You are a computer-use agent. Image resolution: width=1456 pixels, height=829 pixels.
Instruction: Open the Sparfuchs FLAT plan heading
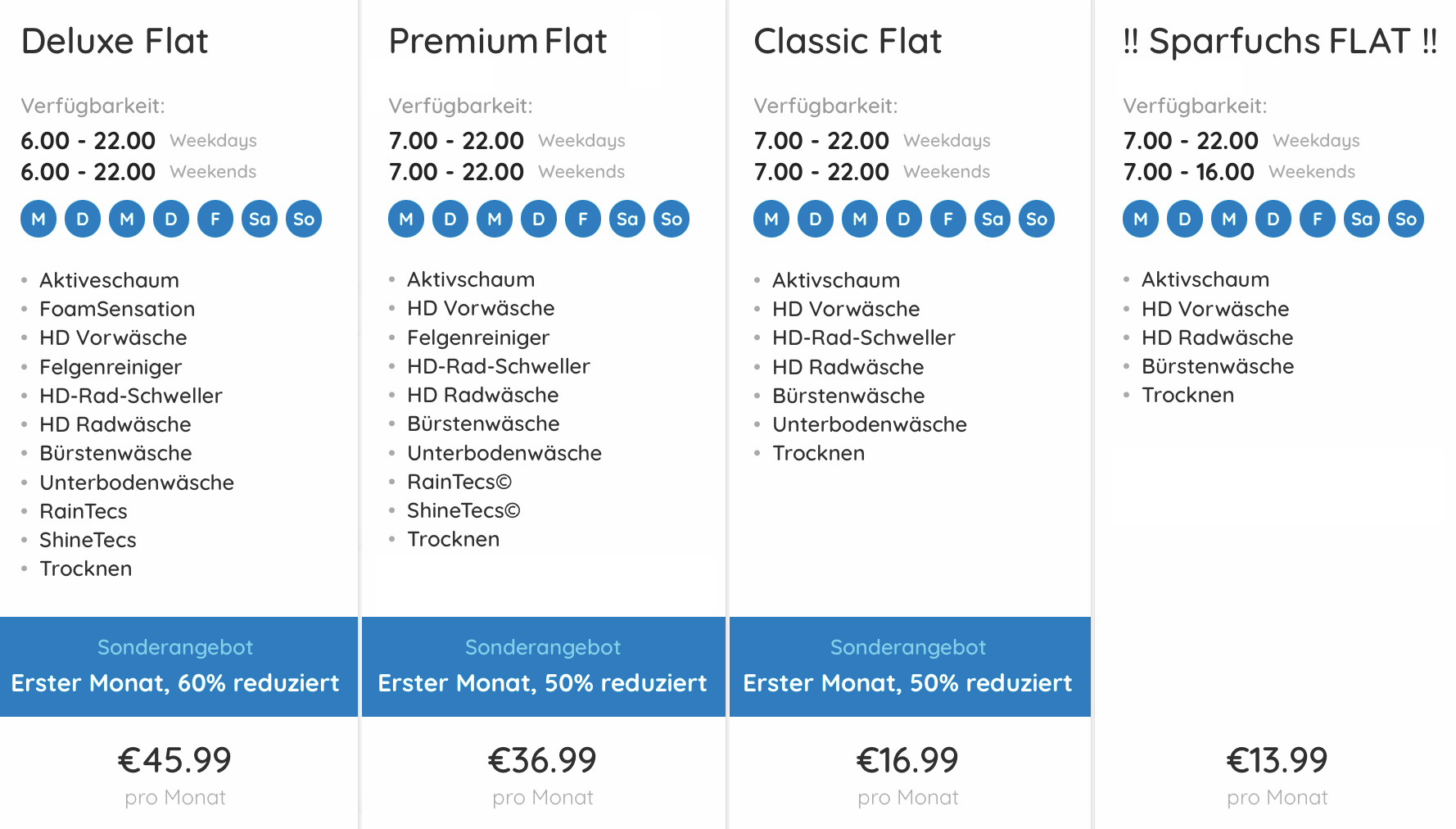(1280, 41)
